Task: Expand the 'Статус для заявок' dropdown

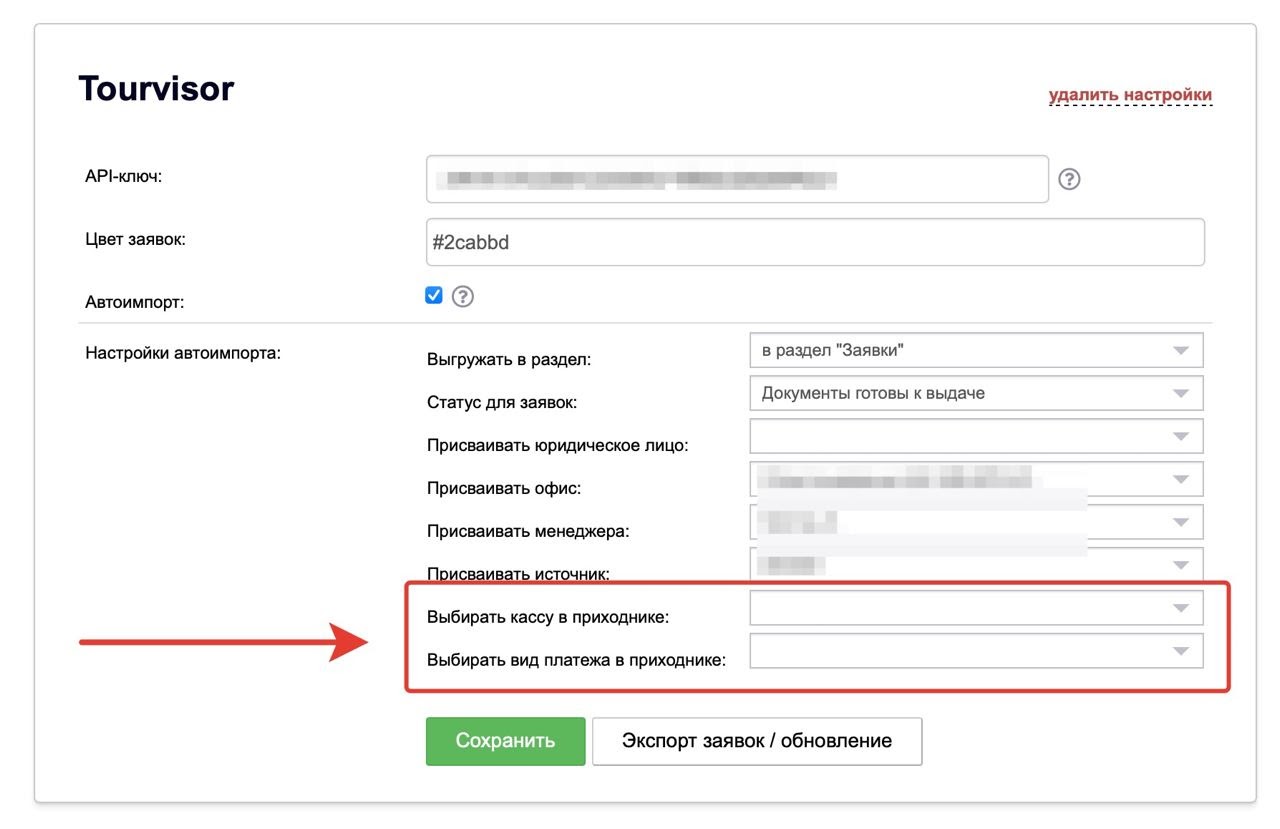Action: point(975,393)
